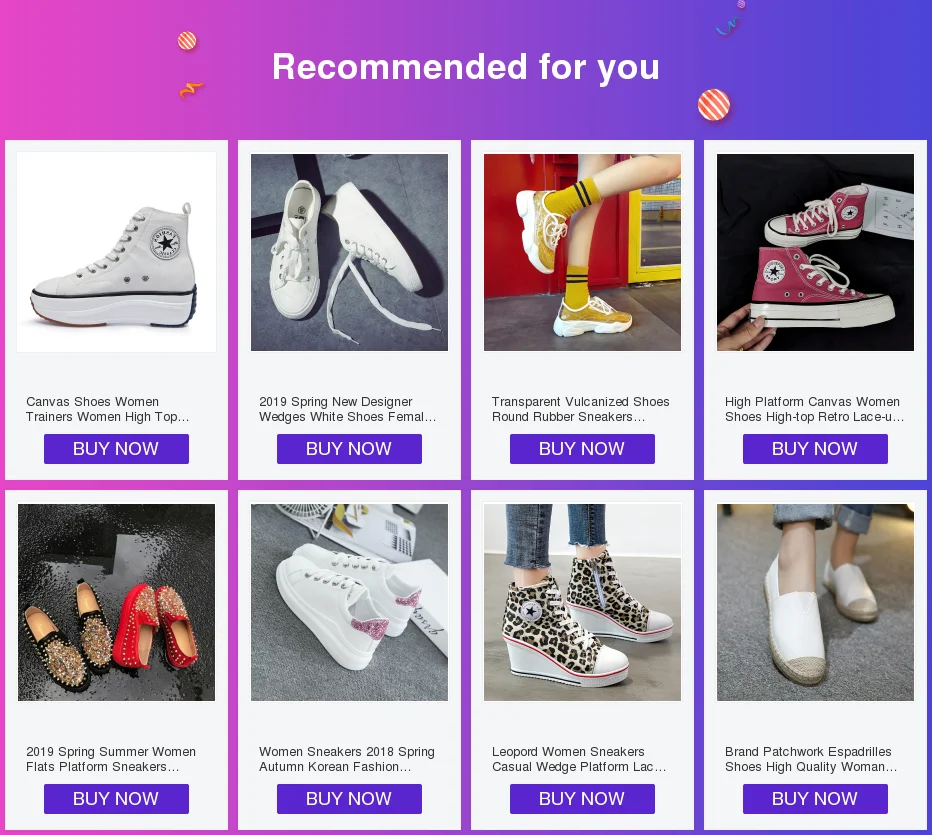Open the white espadrilles shoes photo
Viewport: 932px width, 835px height.
coord(816,602)
